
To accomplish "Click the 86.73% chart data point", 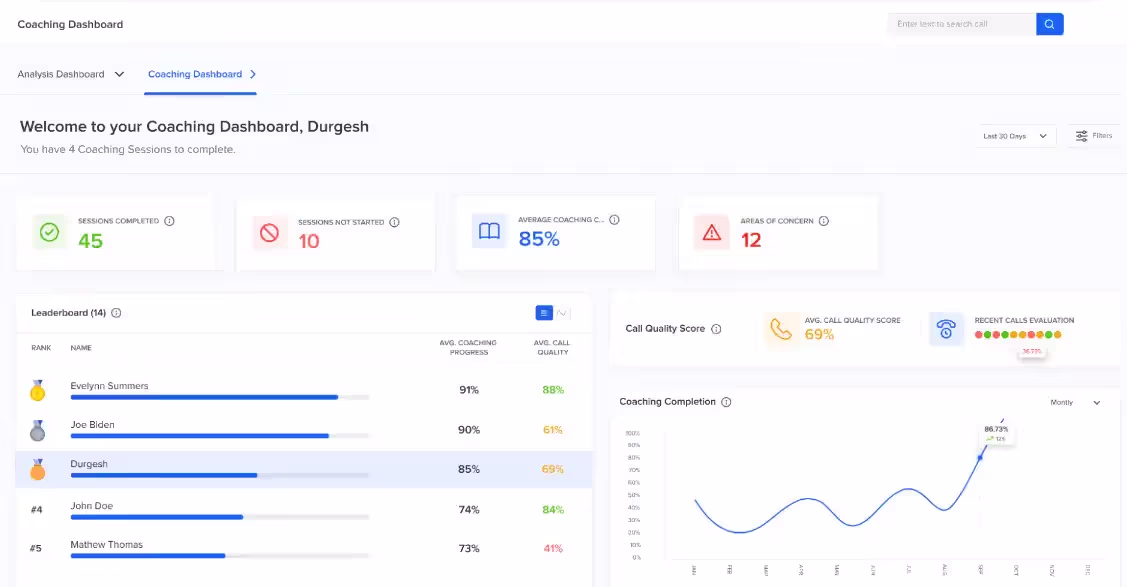I will click(980, 458).
